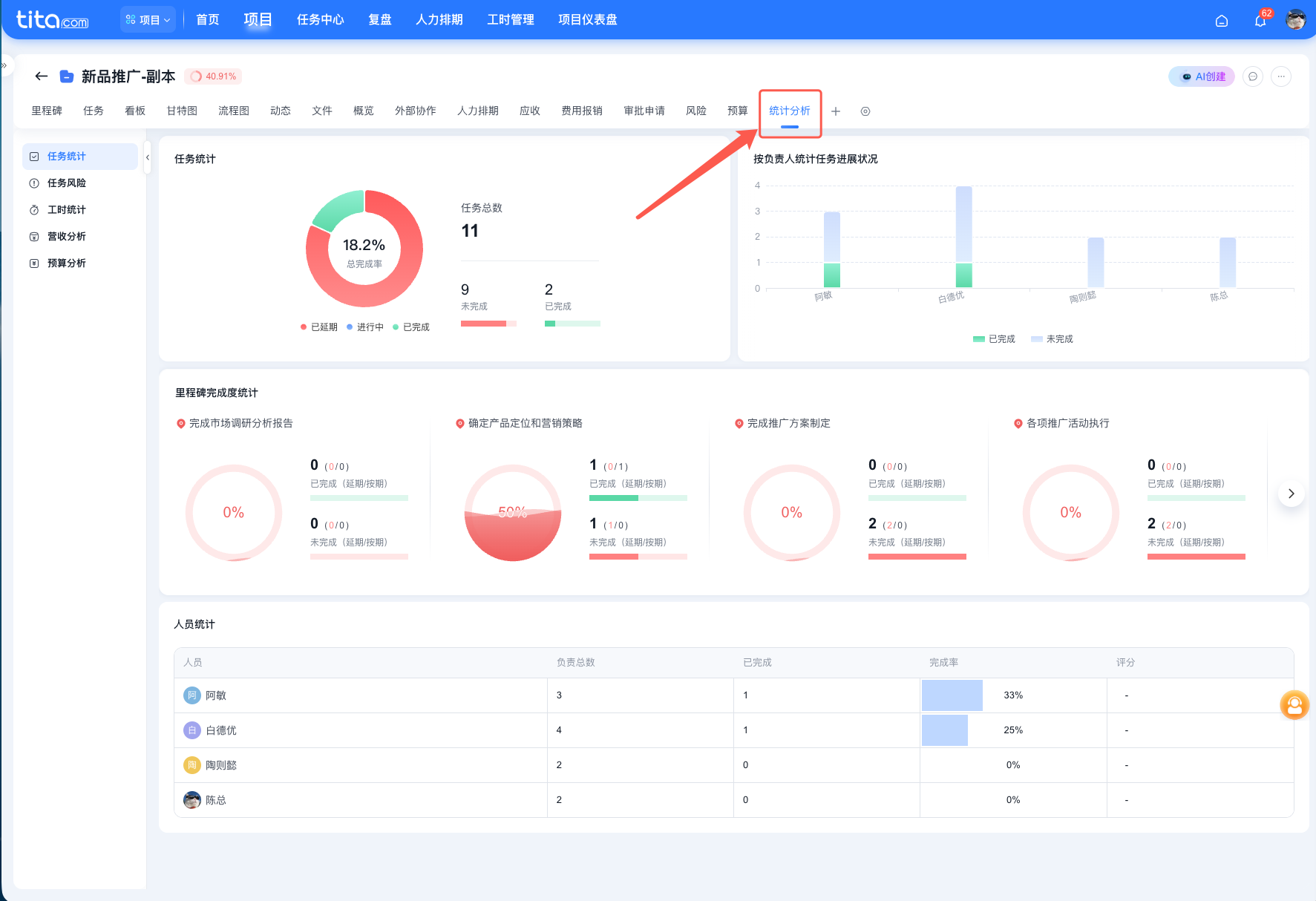Open the home icon in top bar
The width and height of the screenshot is (1316, 901).
pyautogui.click(x=1222, y=21)
